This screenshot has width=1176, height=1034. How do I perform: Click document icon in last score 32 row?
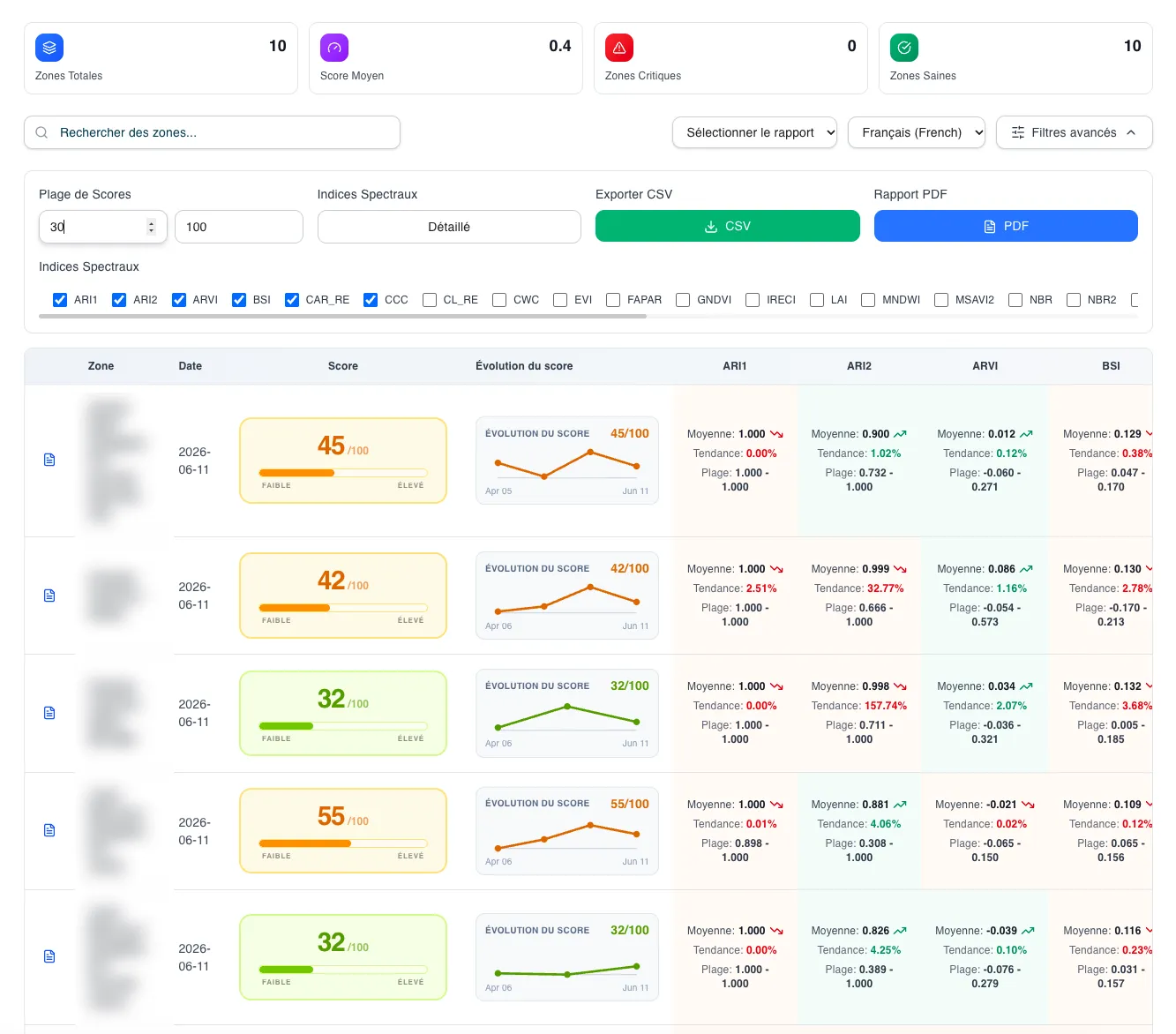[49, 956]
